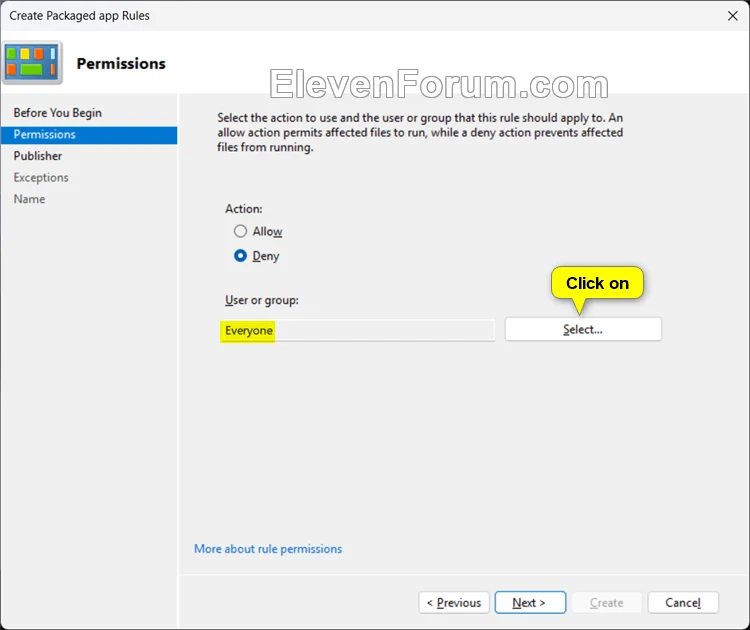Click the Action: label text

tap(243, 209)
